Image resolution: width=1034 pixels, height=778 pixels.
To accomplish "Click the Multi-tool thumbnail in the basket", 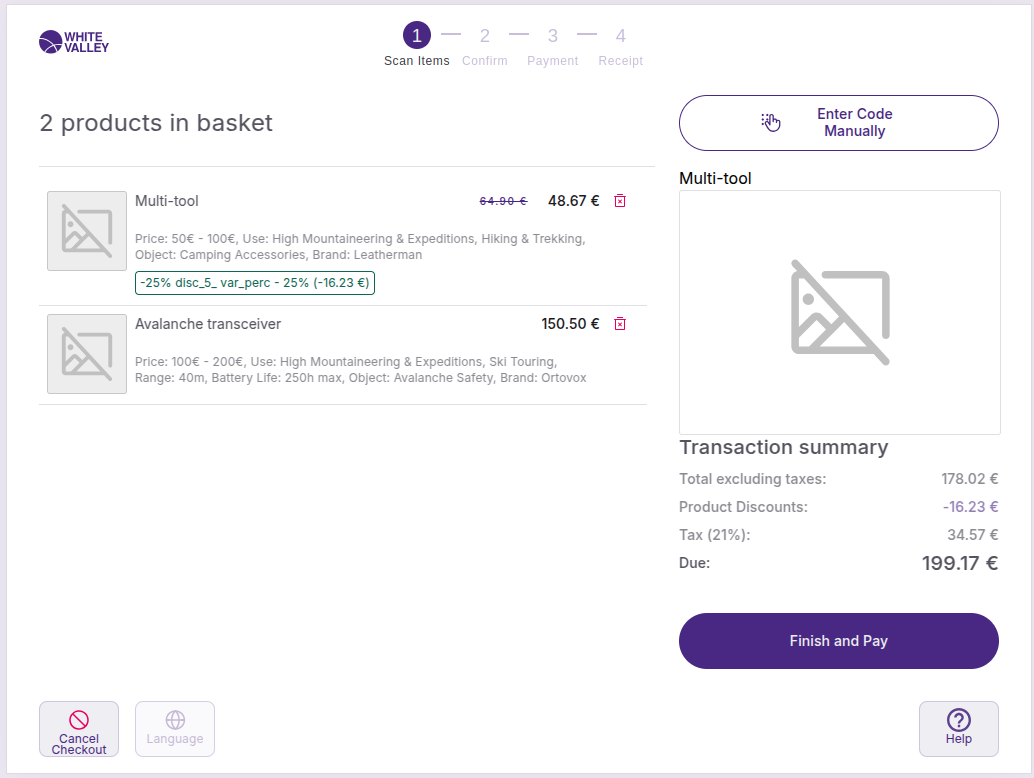I will click(x=87, y=231).
